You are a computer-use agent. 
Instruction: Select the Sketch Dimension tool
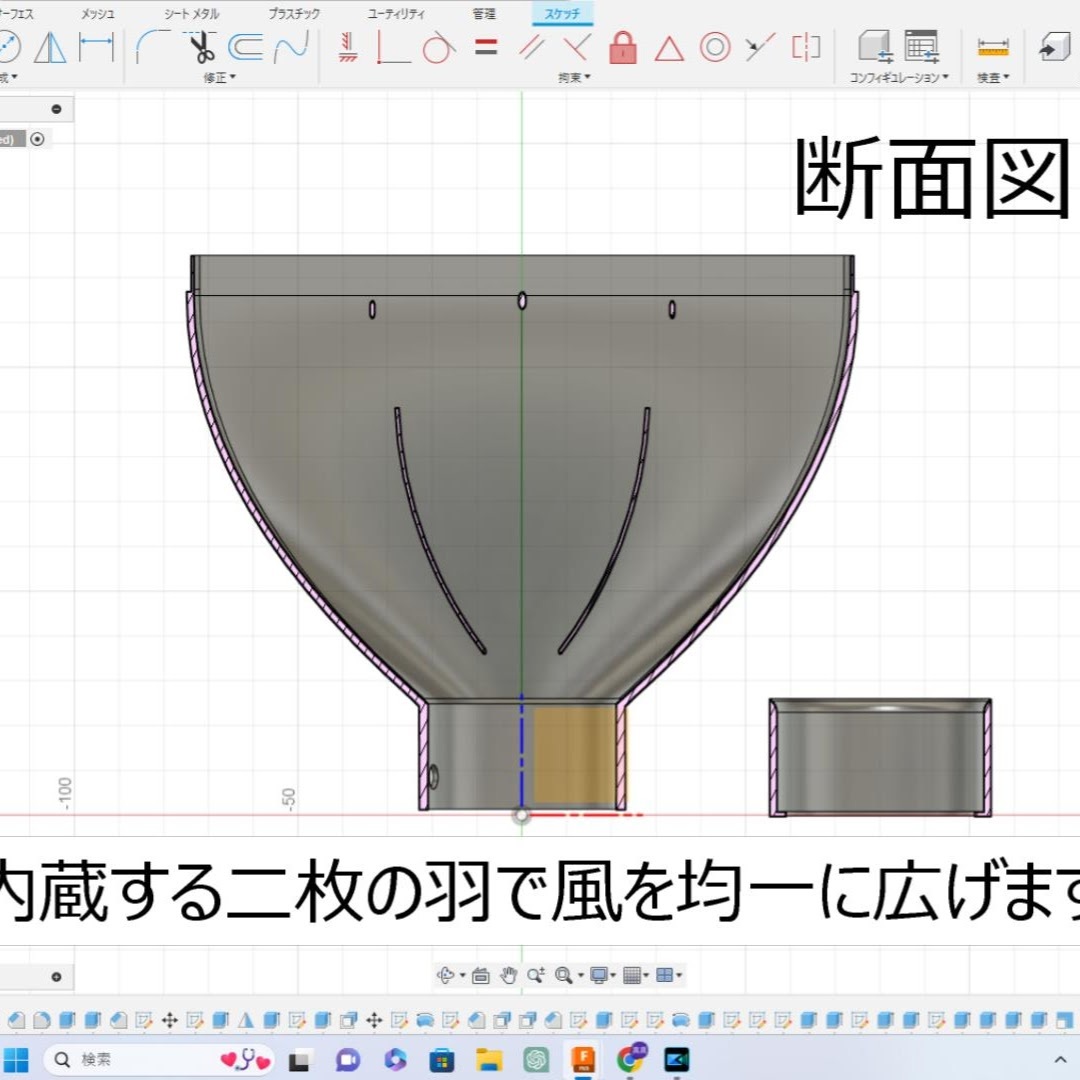[x=96, y=47]
